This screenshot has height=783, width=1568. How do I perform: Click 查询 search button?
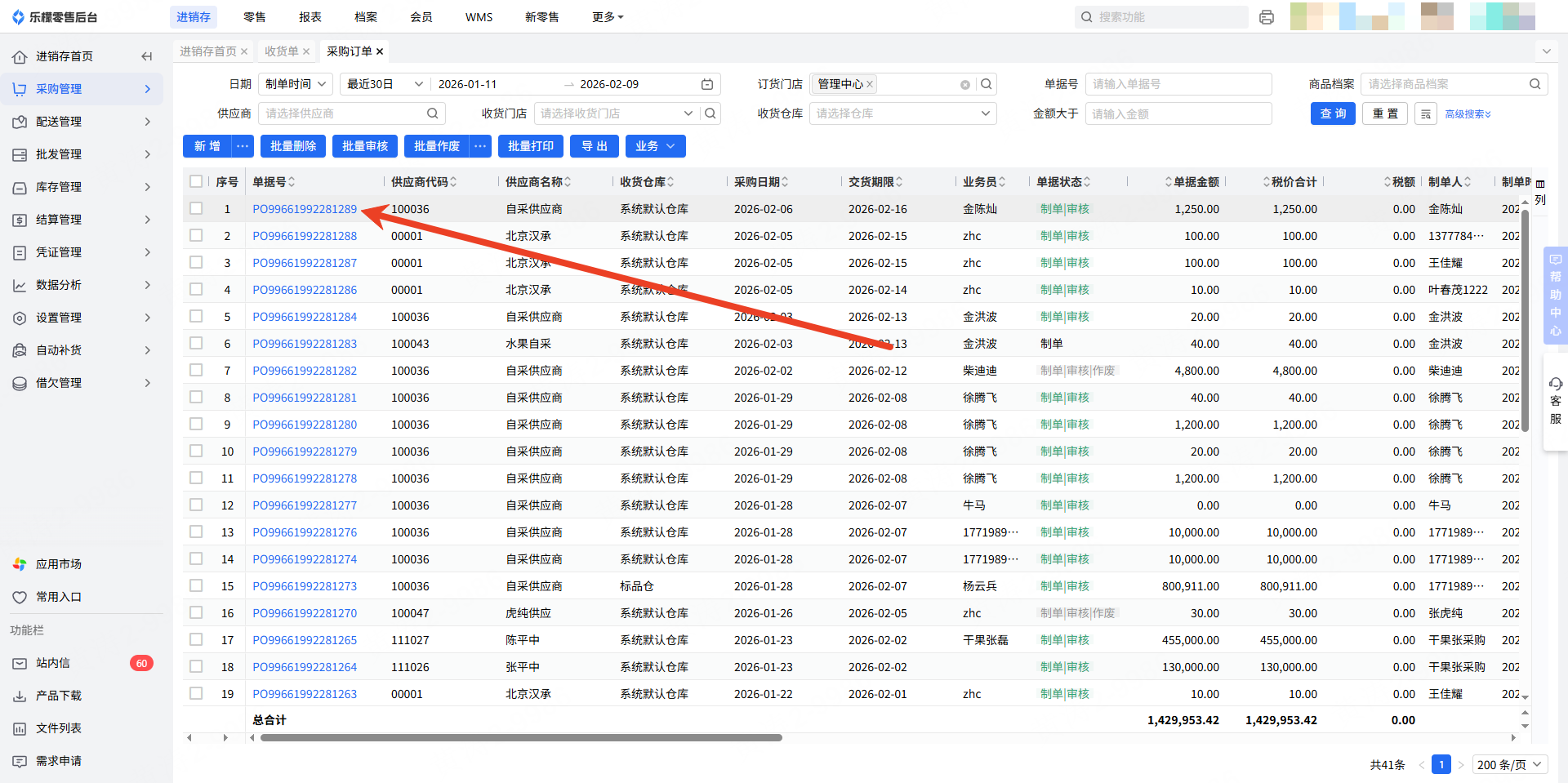coord(1334,113)
